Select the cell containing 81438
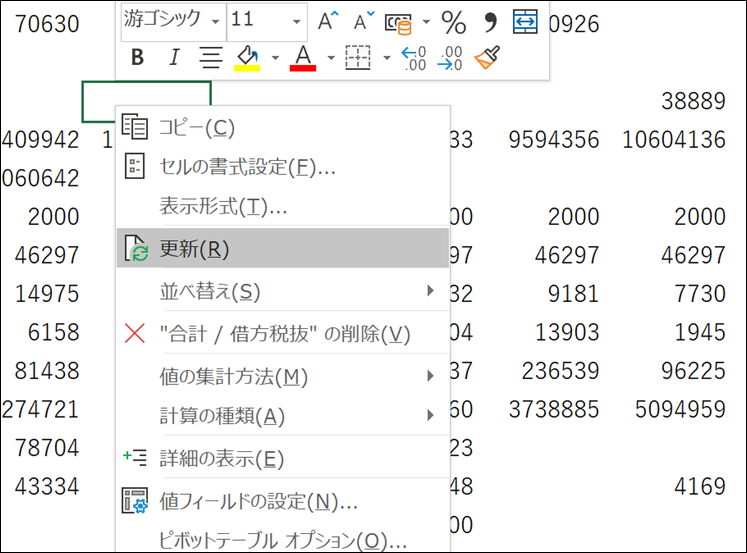 [47, 371]
